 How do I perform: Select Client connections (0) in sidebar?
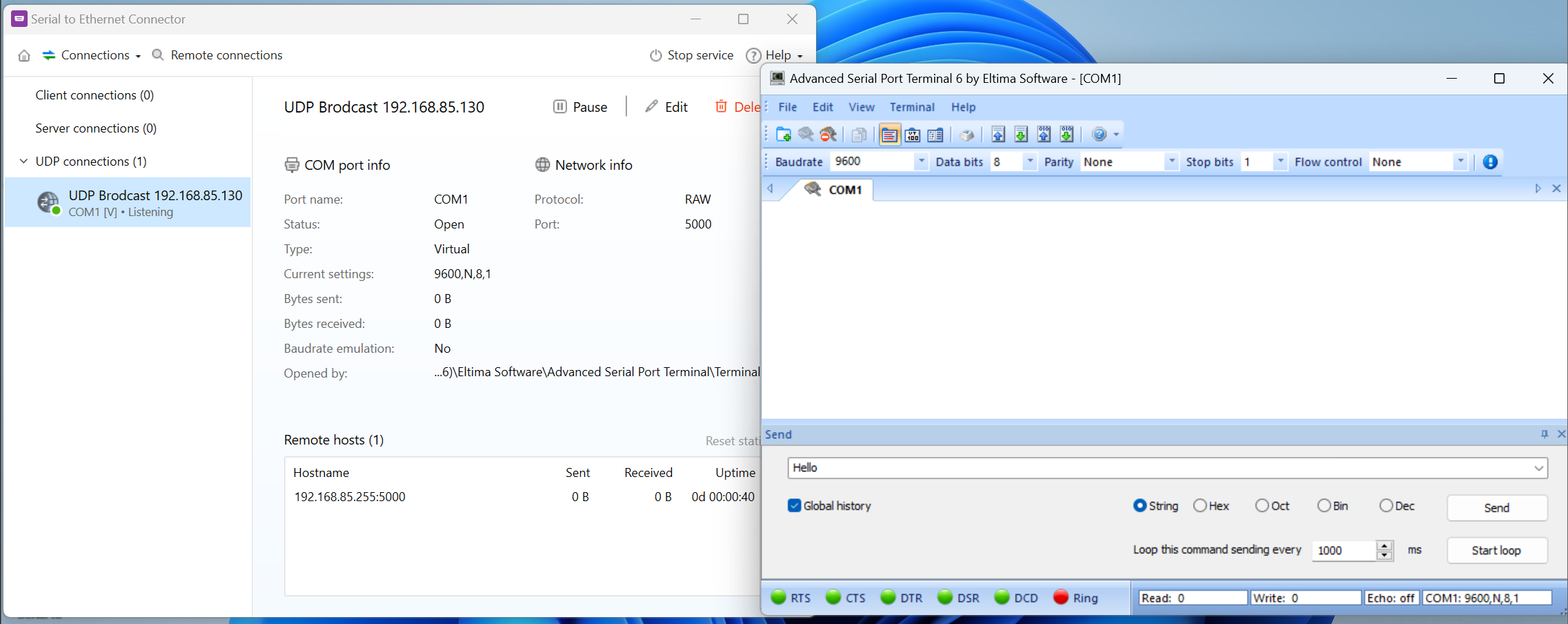[x=95, y=95]
